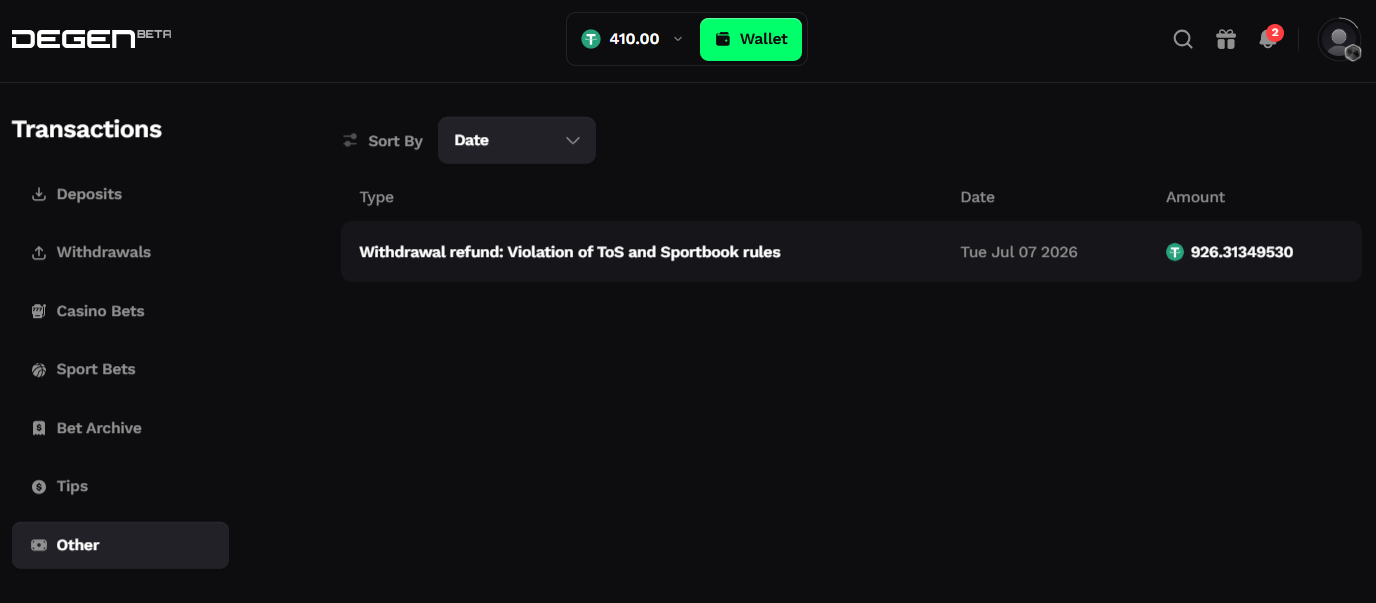Viewport: 1376px width, 603px height.
Task: Click the green Wallet button
Action: [751, 39]
